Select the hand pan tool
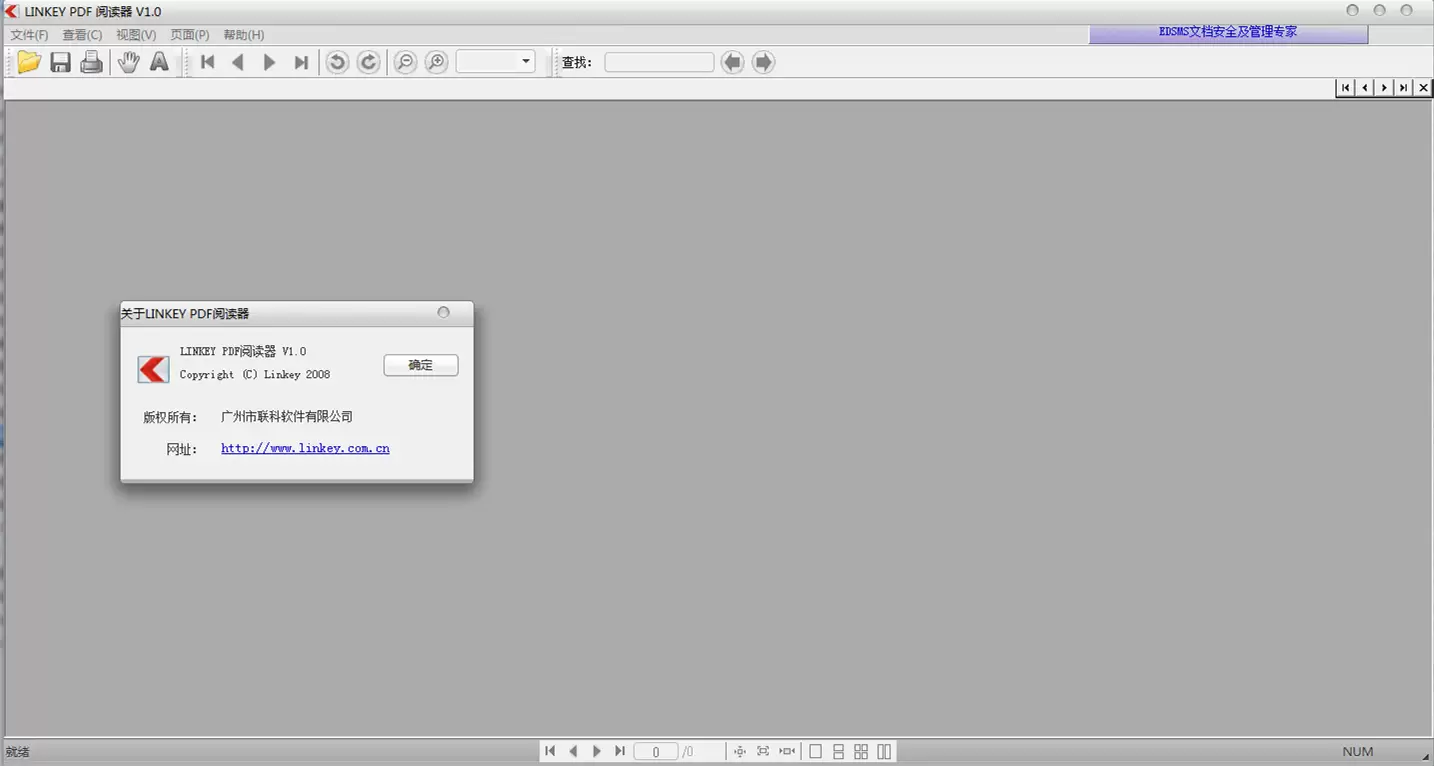The width and height of the screenshot is (1434, 766). [128, 62]
